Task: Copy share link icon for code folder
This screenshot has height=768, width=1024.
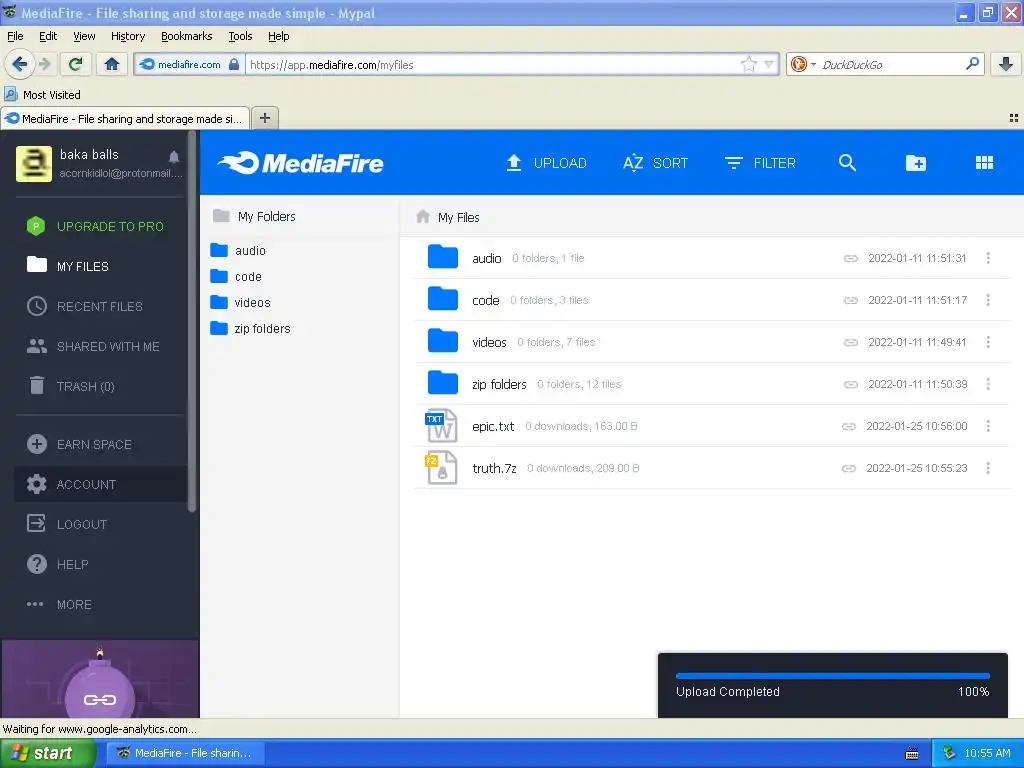Action: (850, 300)
